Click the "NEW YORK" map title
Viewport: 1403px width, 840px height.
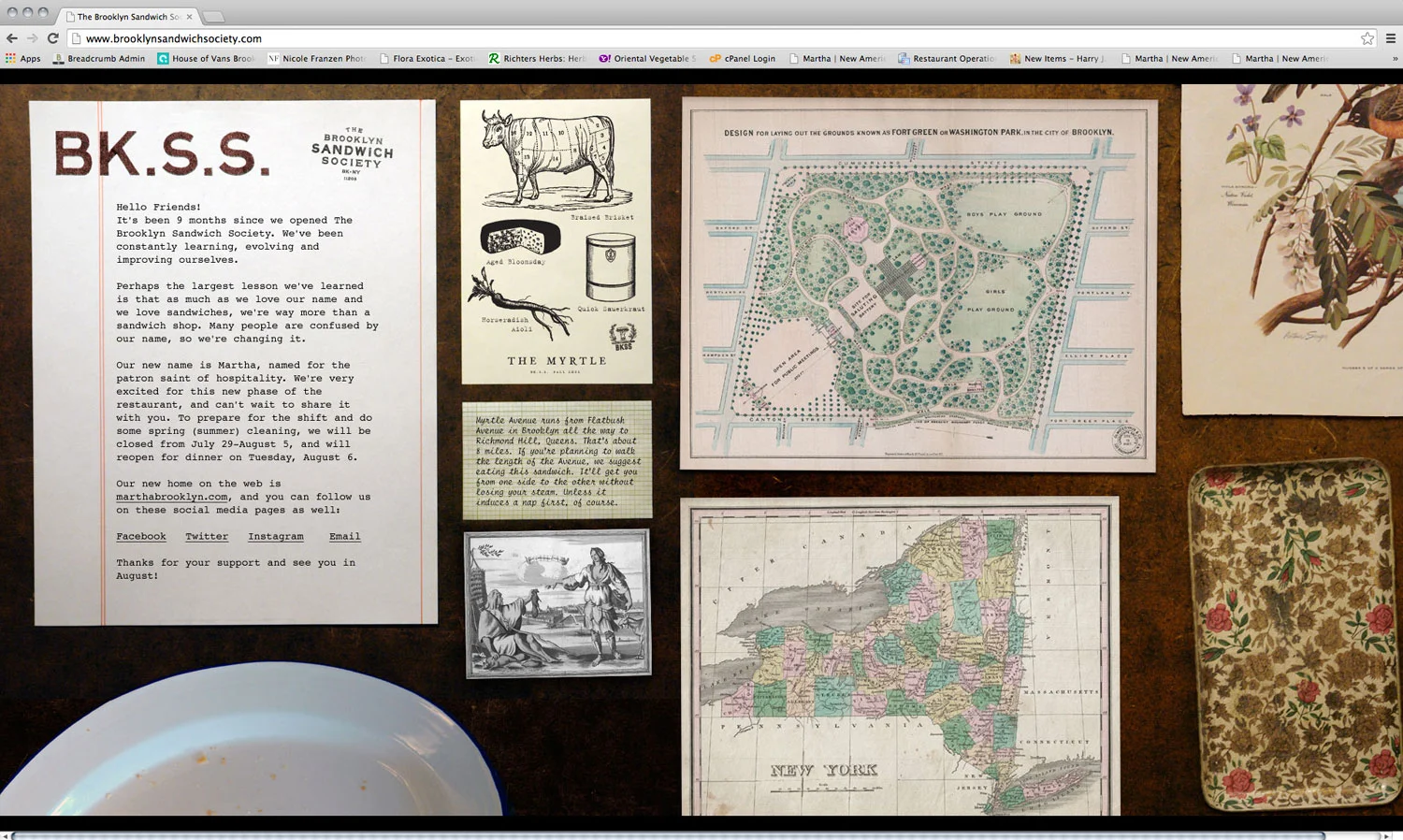point(824,770)
